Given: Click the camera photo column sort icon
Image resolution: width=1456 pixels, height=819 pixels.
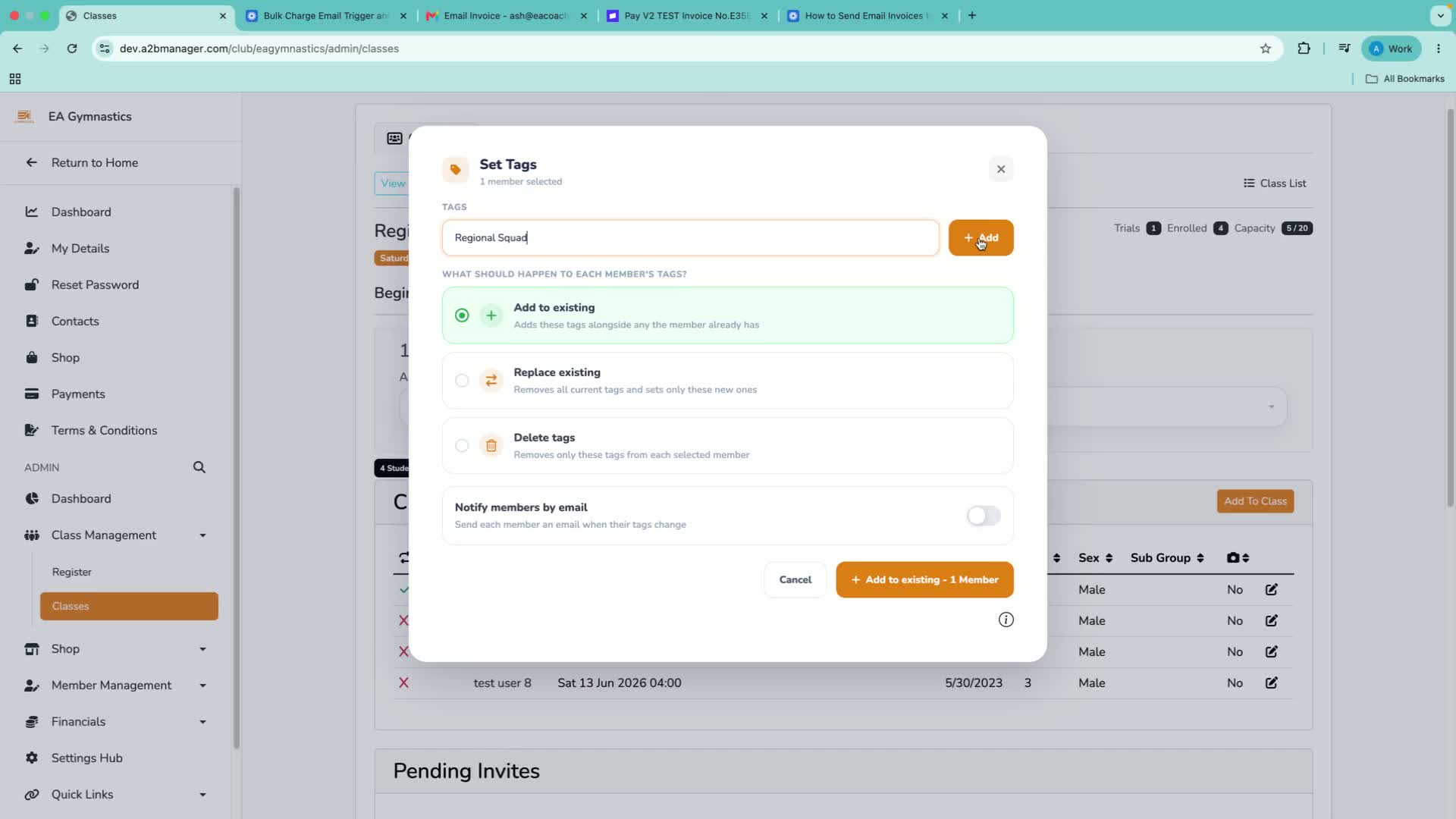Looking at the screenshot, I should coord(1238,557).
